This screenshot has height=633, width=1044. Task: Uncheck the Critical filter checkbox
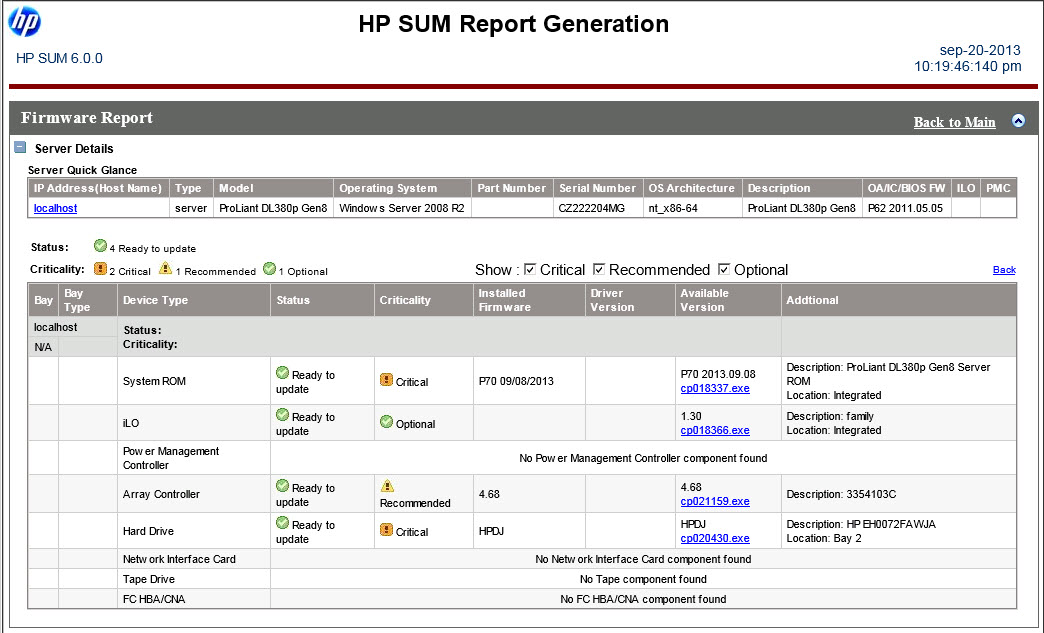(530, 269)
